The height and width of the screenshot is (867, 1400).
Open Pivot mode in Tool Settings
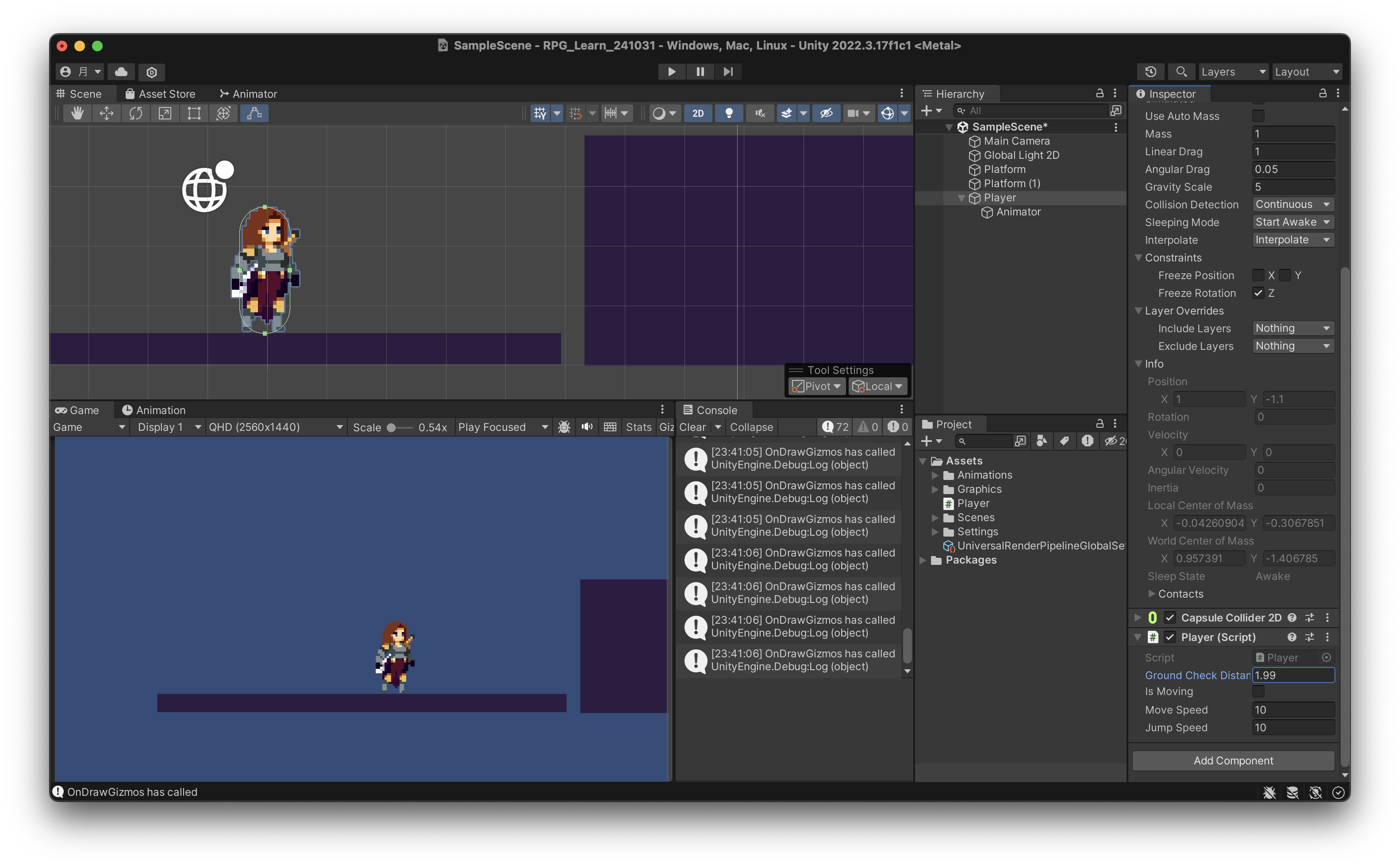point(816,386)
